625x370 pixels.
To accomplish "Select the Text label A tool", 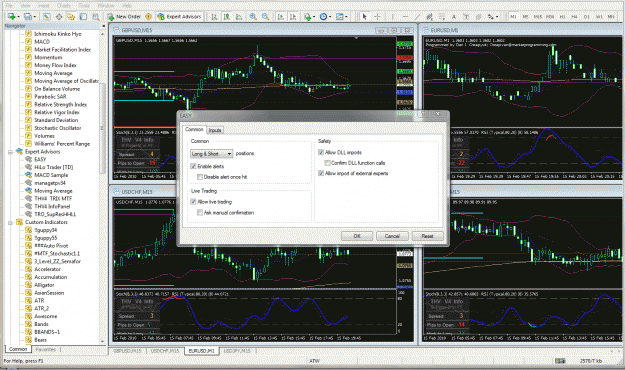I will click(454, 16).
